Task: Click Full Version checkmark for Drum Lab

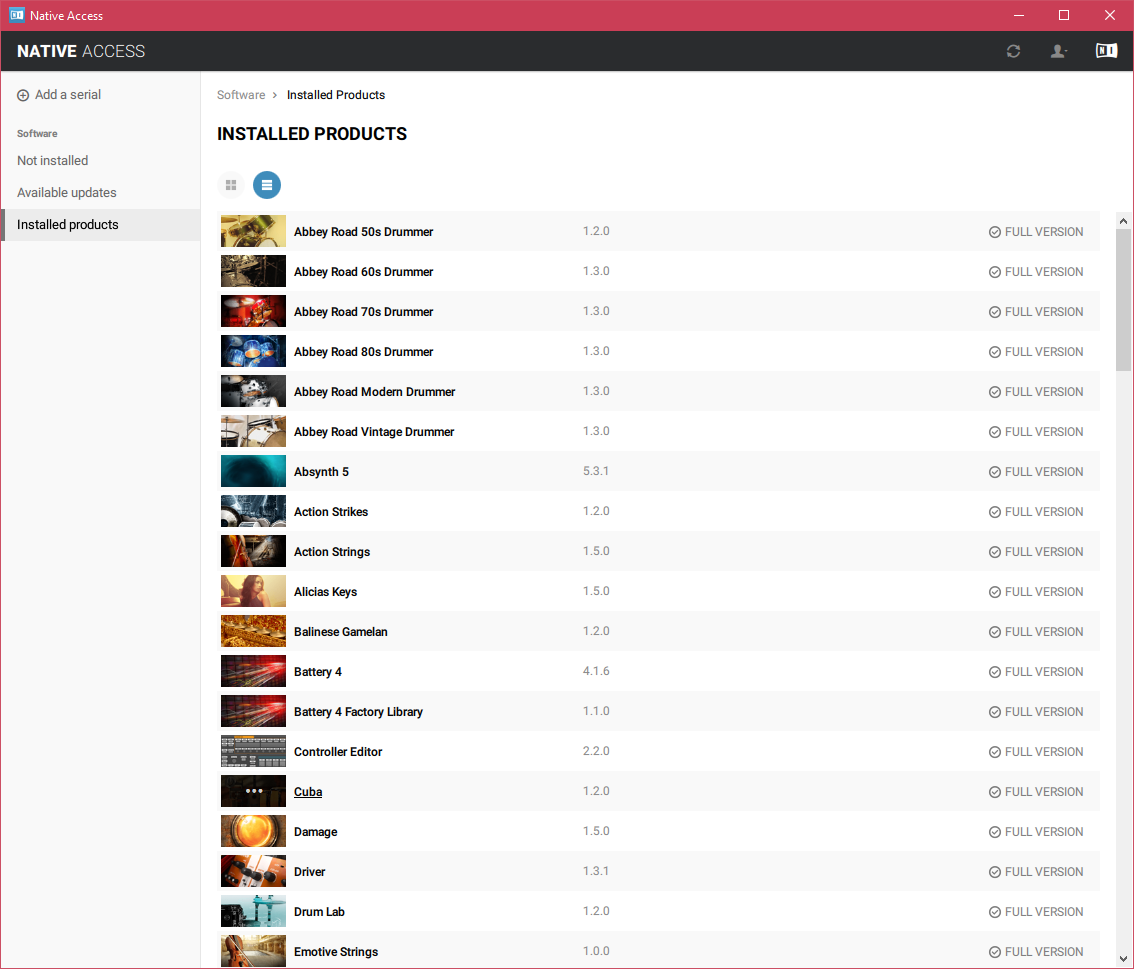Action: coord(995,912)
